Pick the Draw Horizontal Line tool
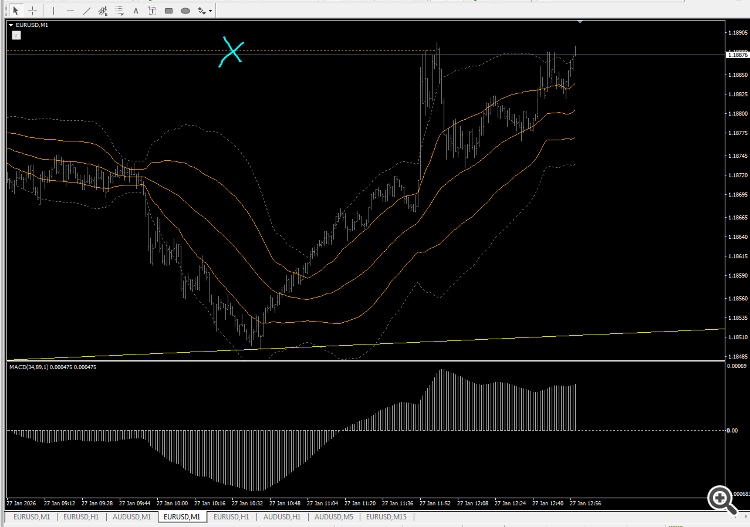 70,11
